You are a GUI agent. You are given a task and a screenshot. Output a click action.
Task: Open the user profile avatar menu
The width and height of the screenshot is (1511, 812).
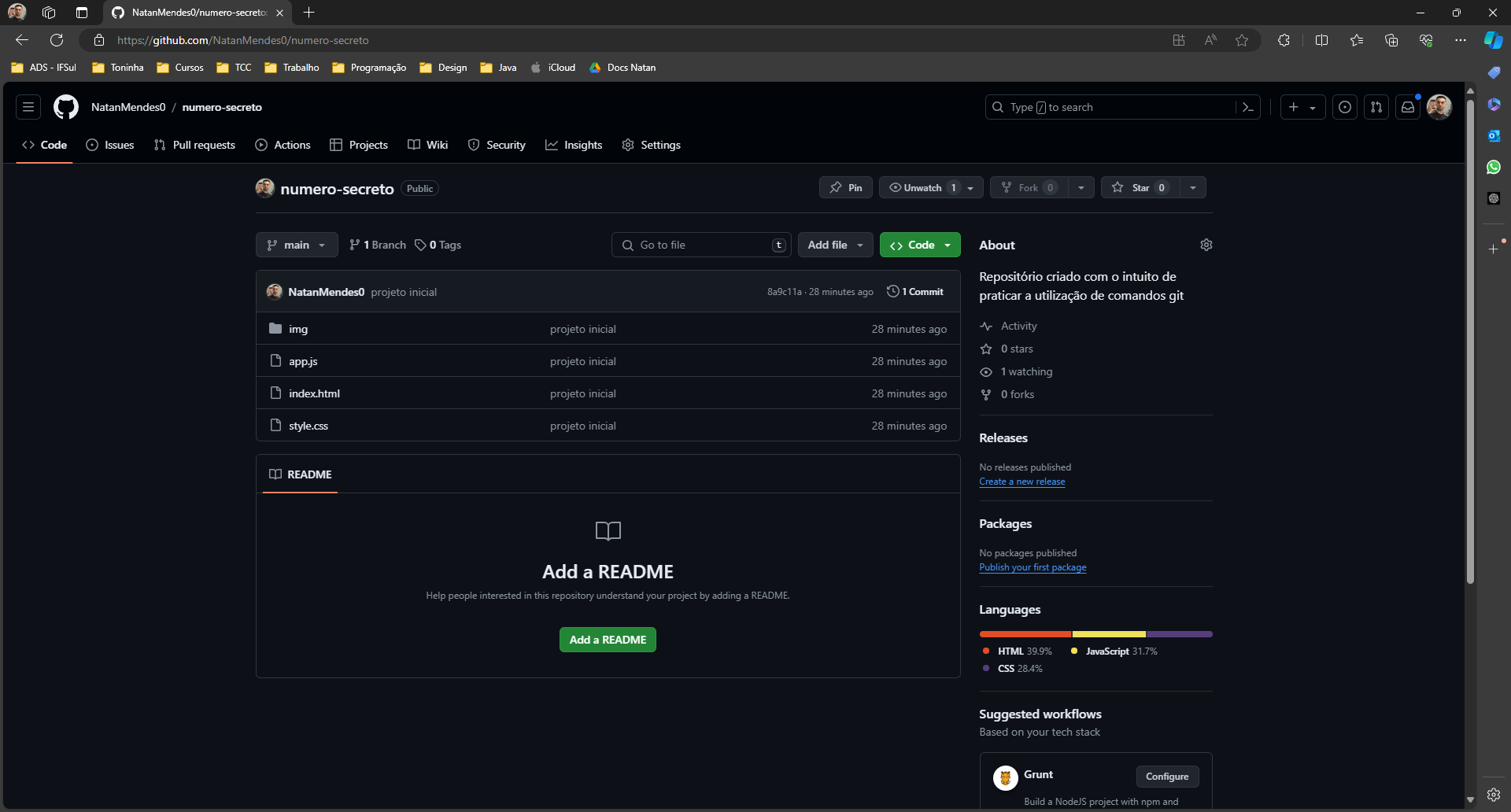1439,107
